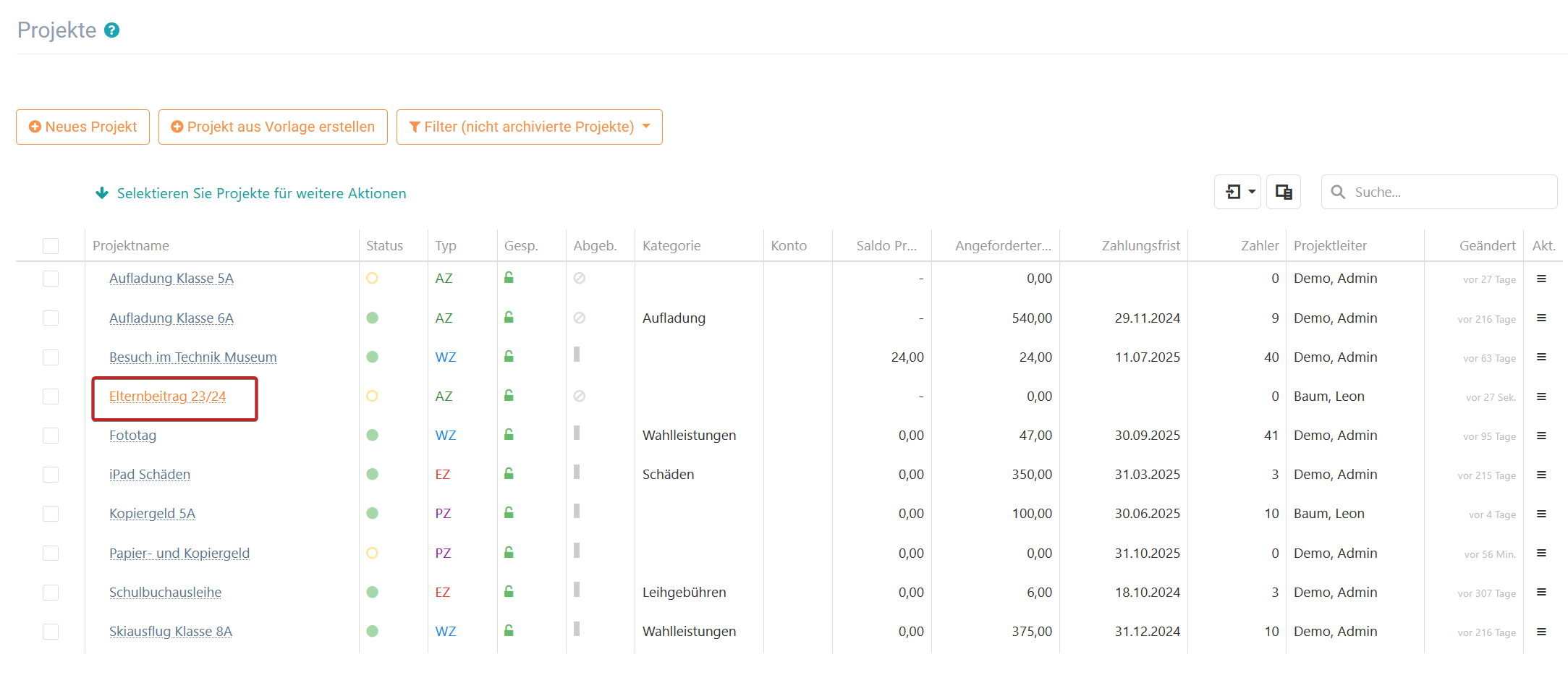
Task: Open actions menu for Aufladung Klasse 5A
Action: (1541, 279)
